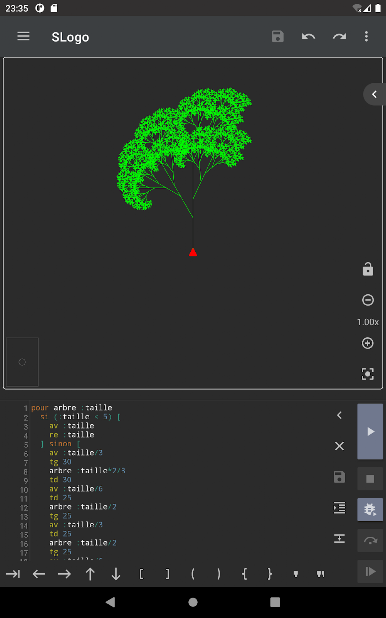This screenshot has height=618, width=386.
Task: Insert a closing parenthesis
Action: (218, 574)
